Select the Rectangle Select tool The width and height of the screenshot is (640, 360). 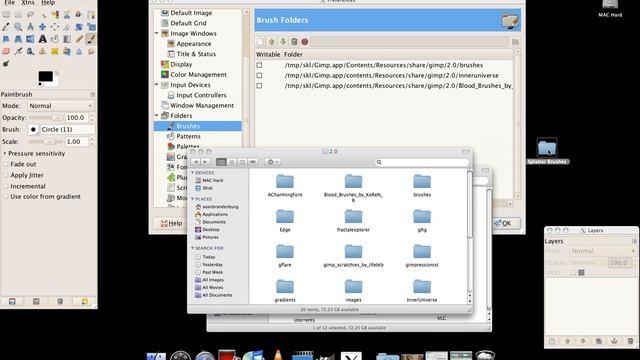tap(6, 15)
